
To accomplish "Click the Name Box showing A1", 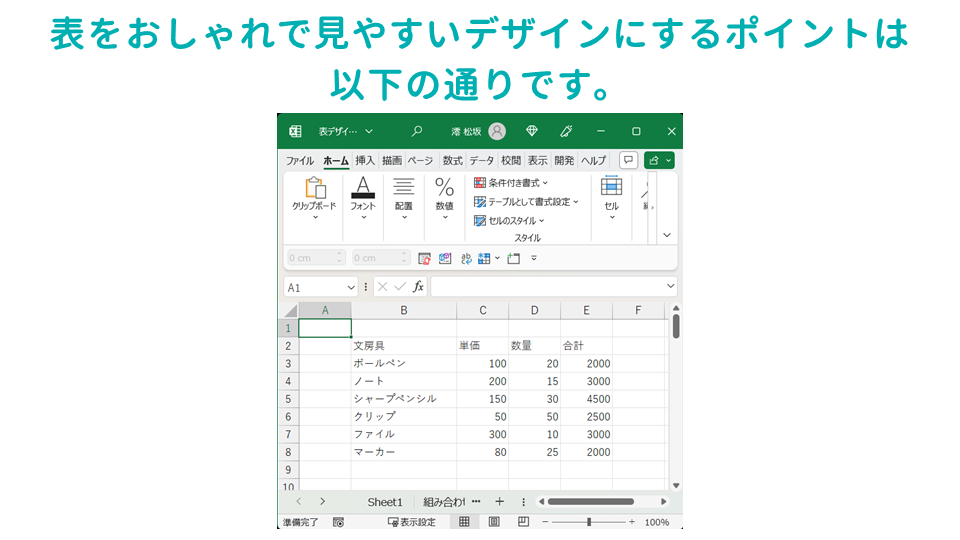I will (x=321, y=287).
